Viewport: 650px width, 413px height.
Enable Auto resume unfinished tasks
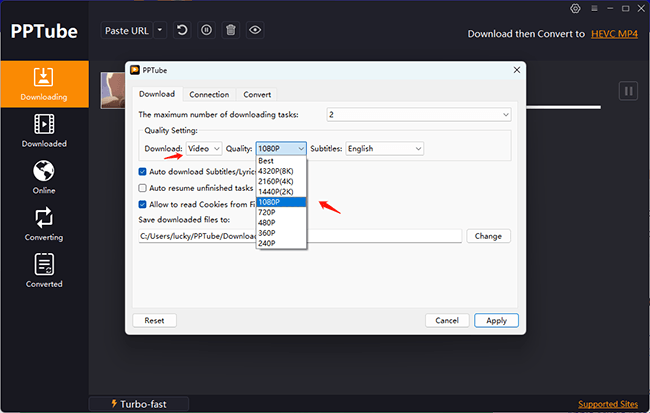click(x=143, y=188)
